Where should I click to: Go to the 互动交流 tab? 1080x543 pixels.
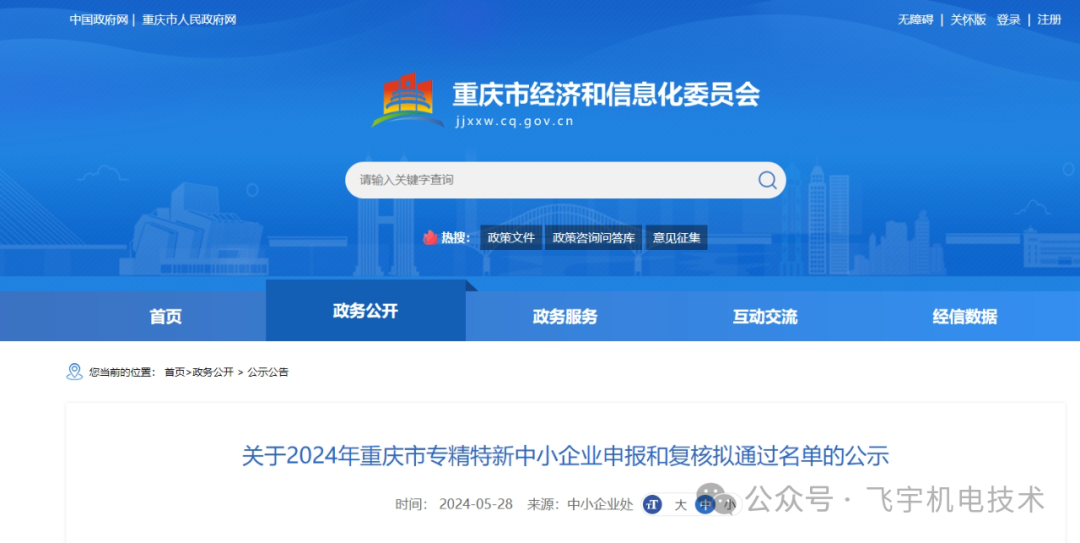click(x=765, y=316)
